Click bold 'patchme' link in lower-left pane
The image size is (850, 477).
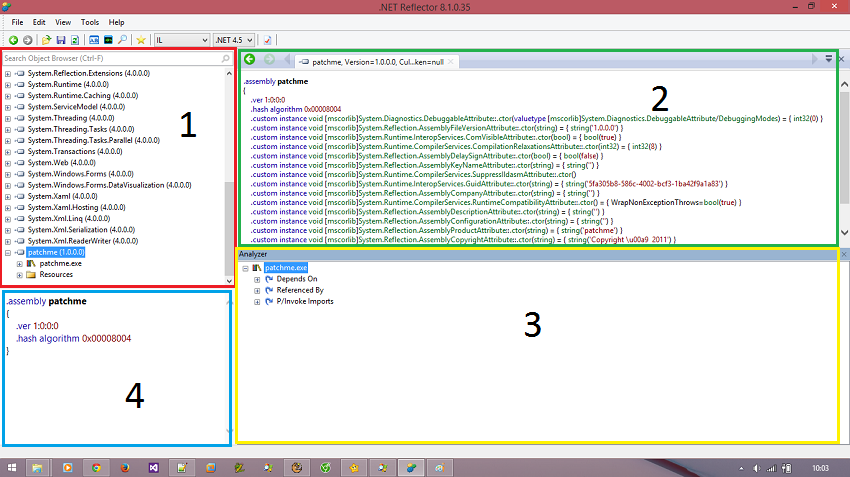tap(67, 301)
